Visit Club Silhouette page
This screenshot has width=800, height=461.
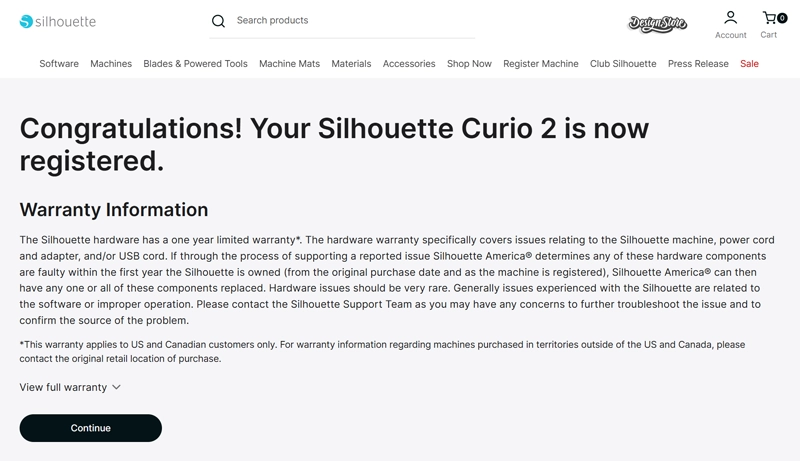pyautogui.click(x=623, y=64)
